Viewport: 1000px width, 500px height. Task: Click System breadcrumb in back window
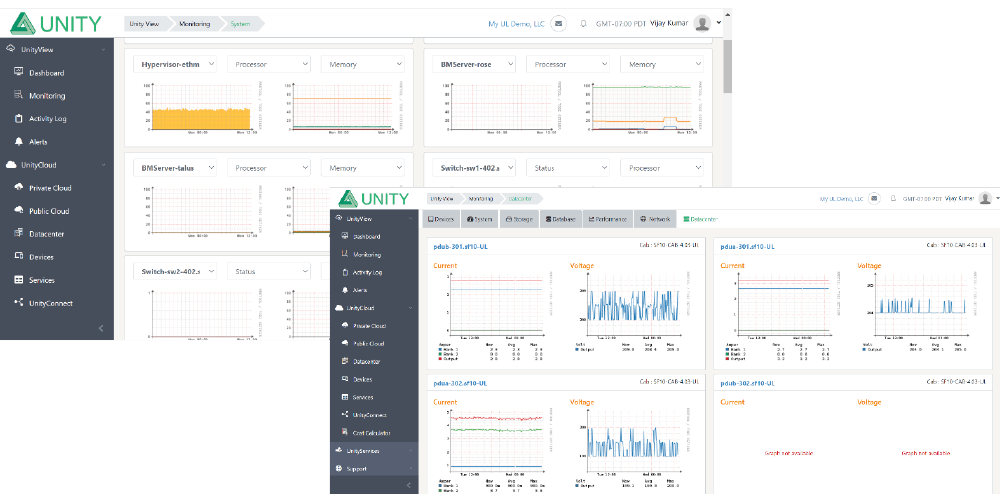click(240, 24)
